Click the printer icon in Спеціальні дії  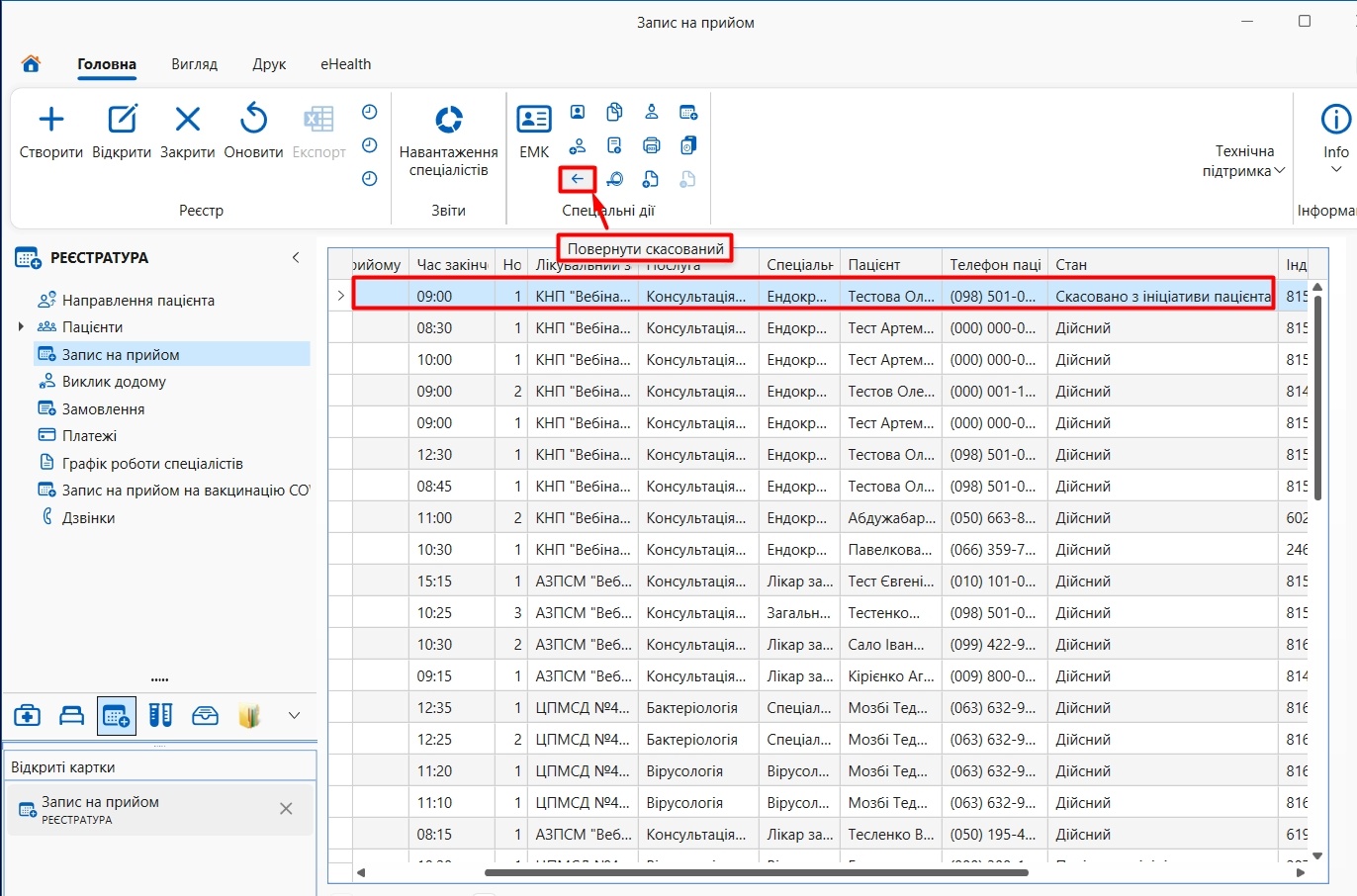[652, 145]
